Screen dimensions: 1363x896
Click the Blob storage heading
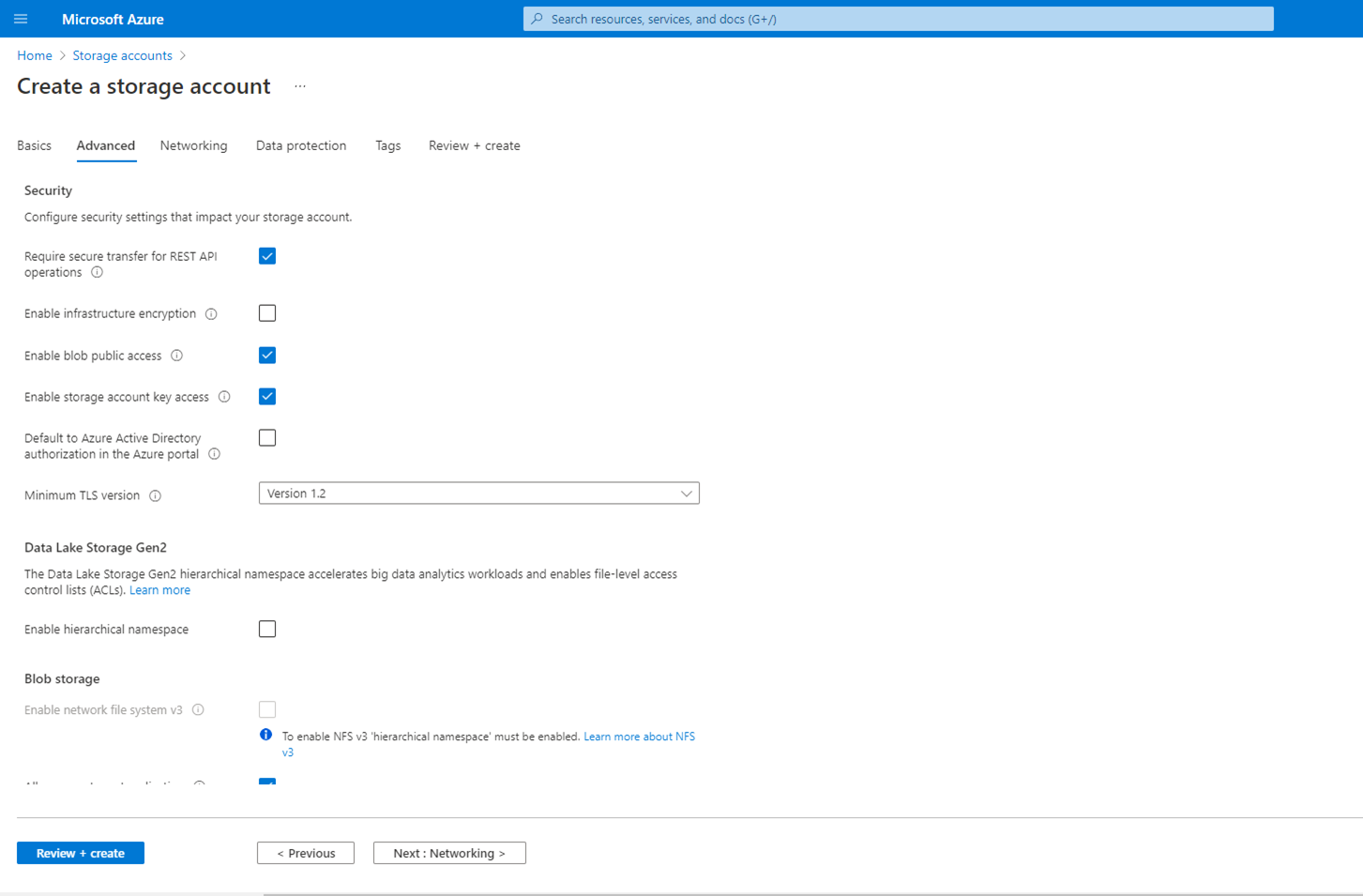(62, 679)
